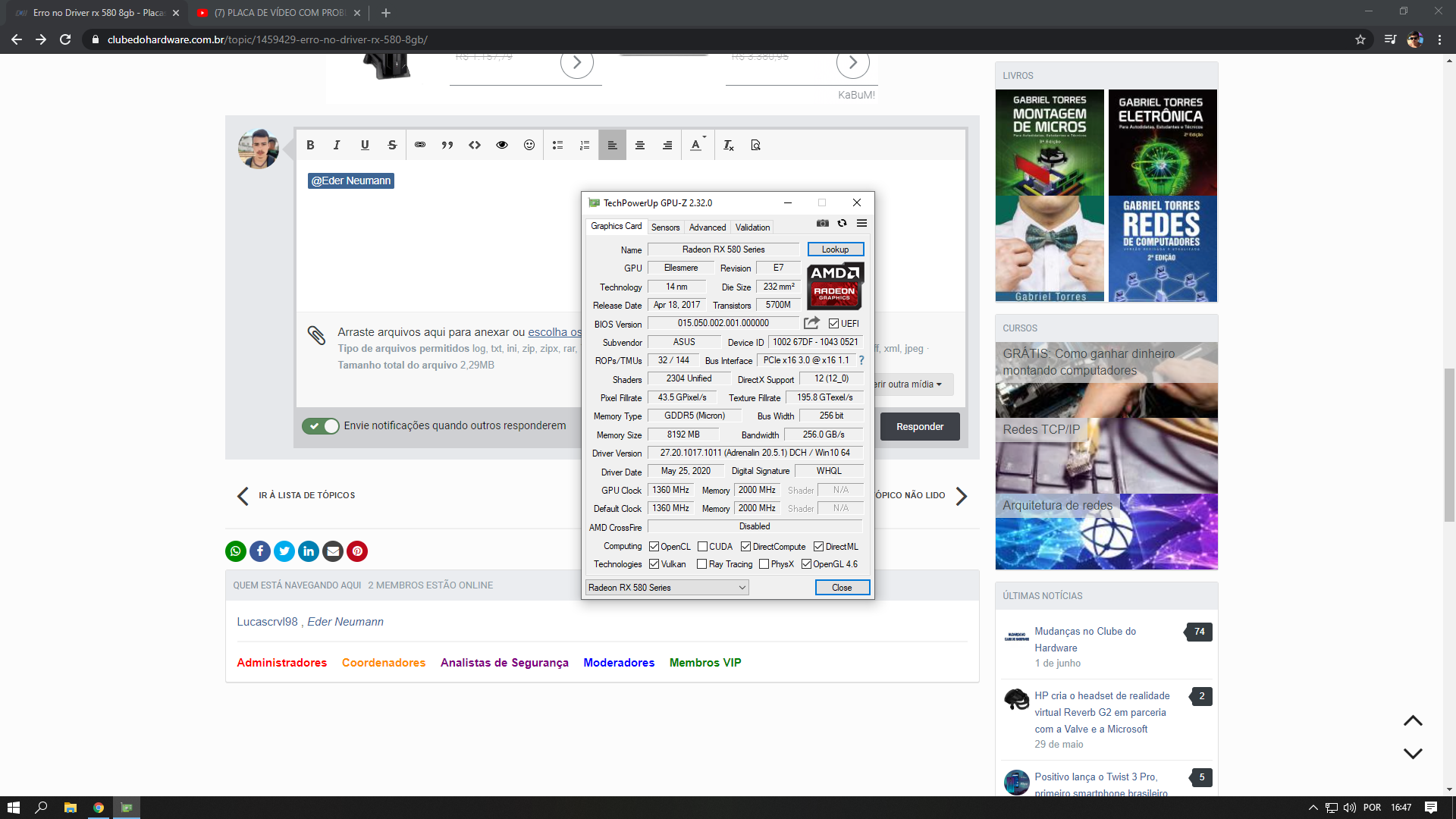Toggle the PhysX checkbox
This screenshot has height=819, width=1456.
(x=764, y=564)
